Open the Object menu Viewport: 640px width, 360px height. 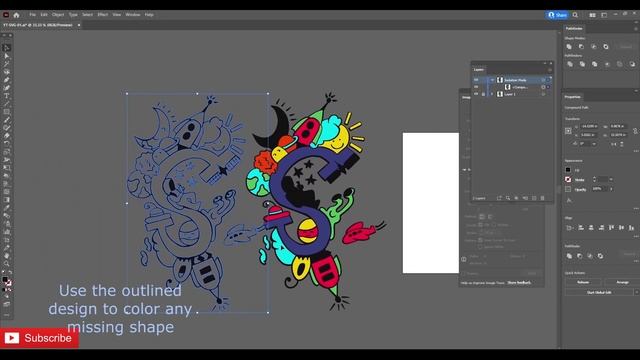58,15
